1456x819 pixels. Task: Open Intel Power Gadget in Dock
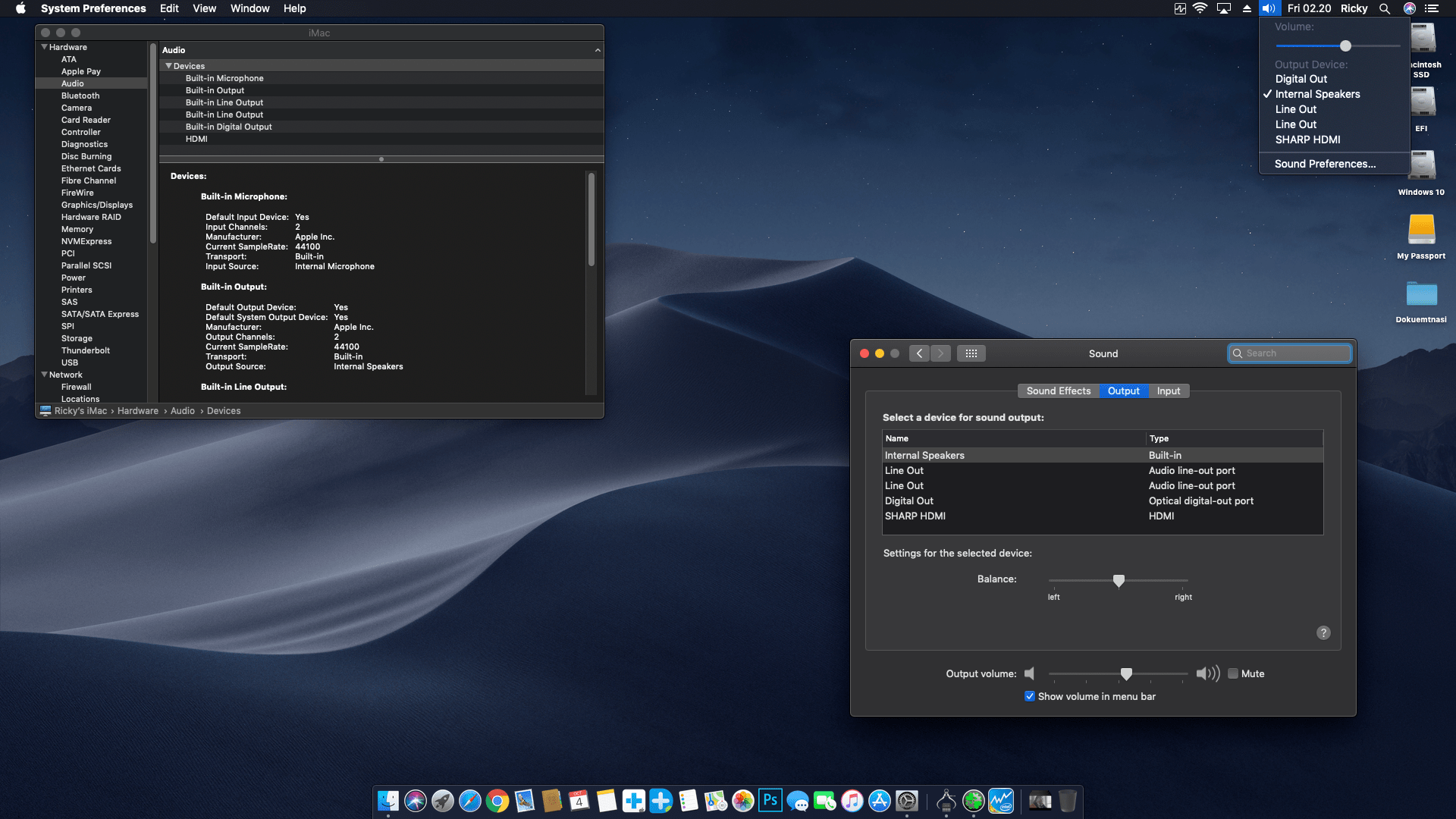pos(1001,801)
